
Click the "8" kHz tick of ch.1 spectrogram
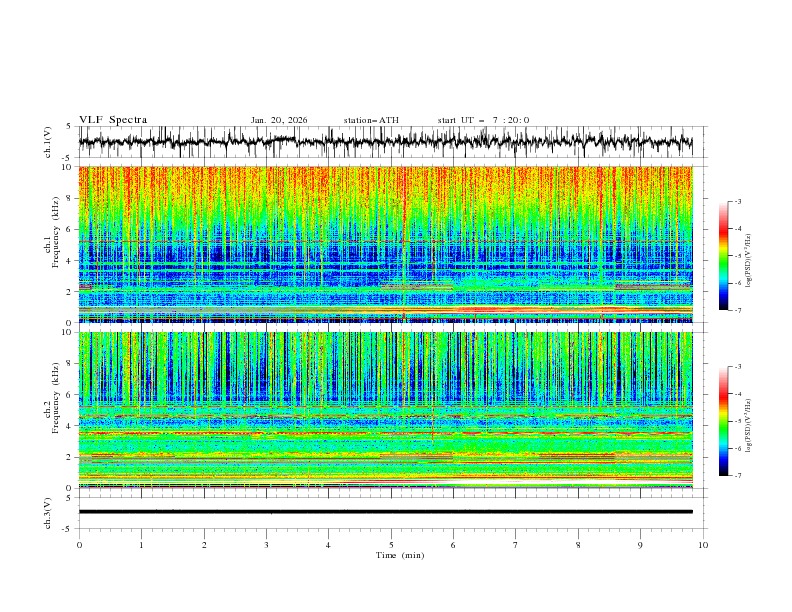pos(70,198)
